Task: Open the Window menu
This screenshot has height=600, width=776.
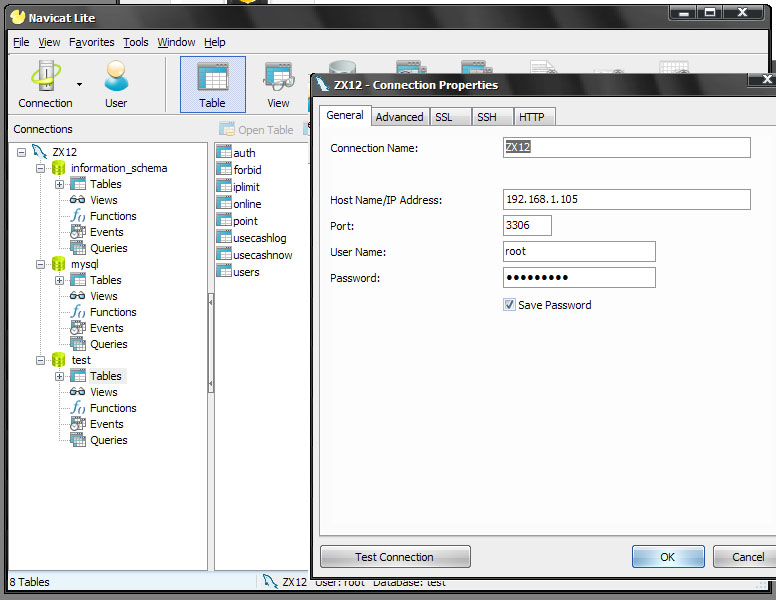Action: tap(176, 43)
